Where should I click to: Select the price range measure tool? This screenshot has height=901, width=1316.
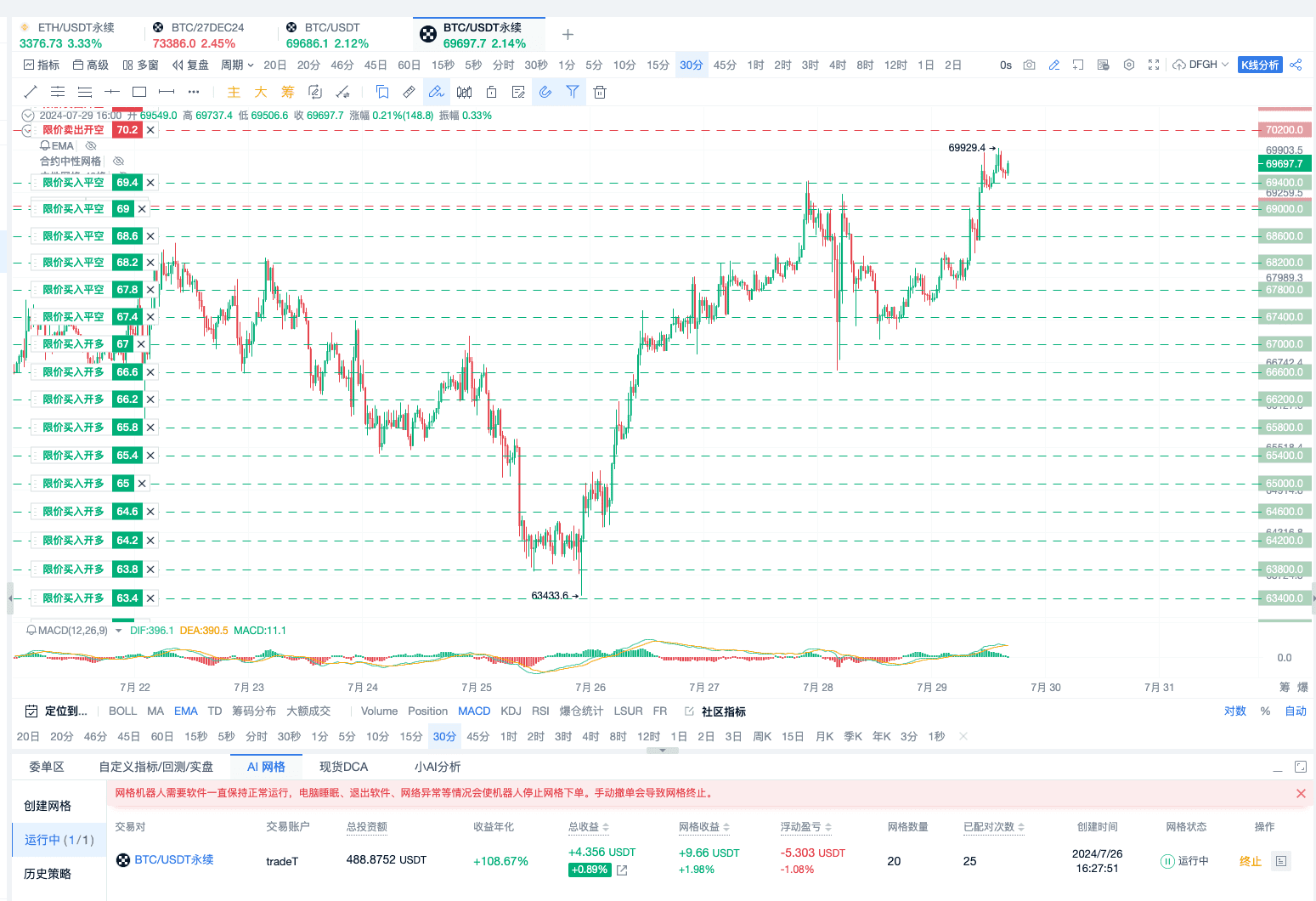(167, 92)
